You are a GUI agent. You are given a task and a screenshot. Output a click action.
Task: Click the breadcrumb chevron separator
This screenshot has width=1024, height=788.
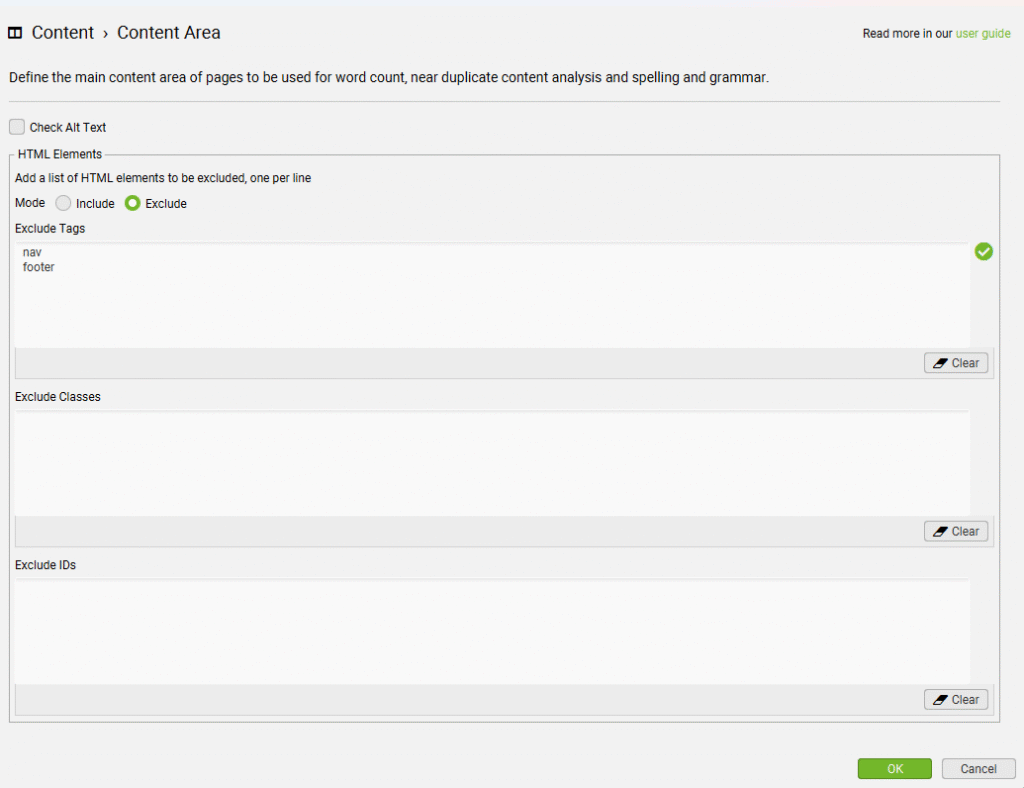105,34
